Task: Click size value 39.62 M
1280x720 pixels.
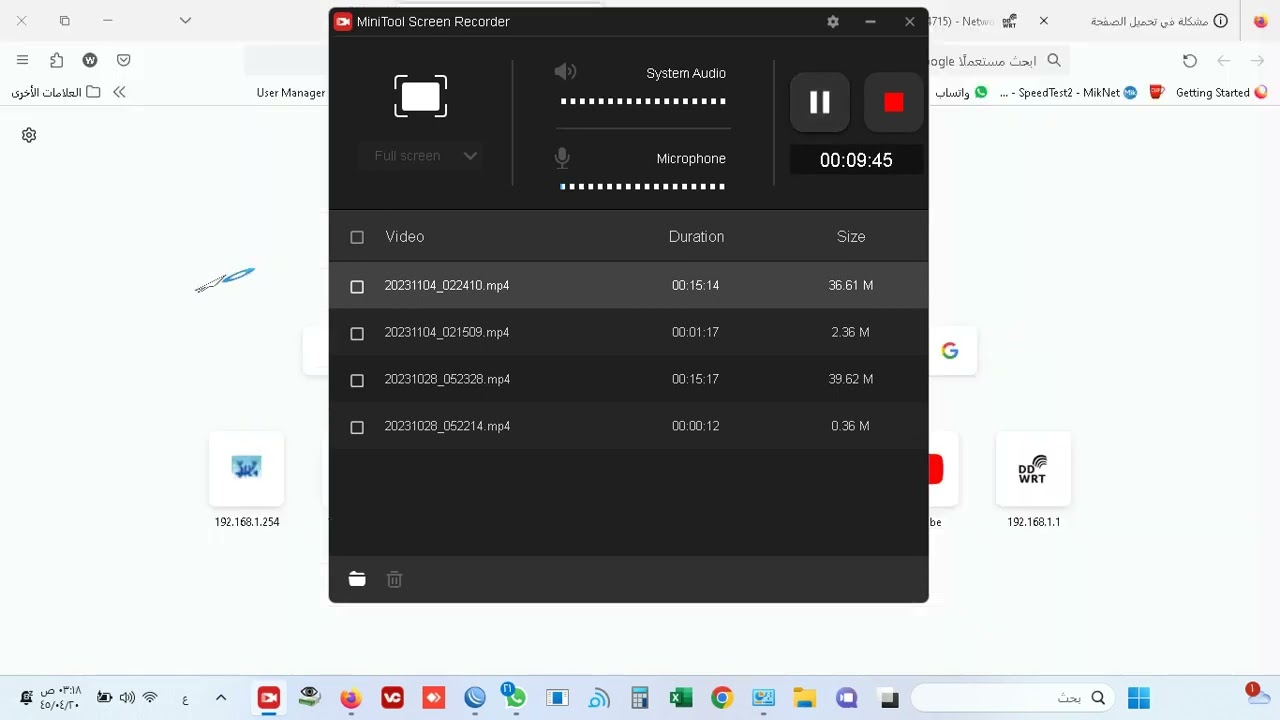Action: [x=851, y=379]
